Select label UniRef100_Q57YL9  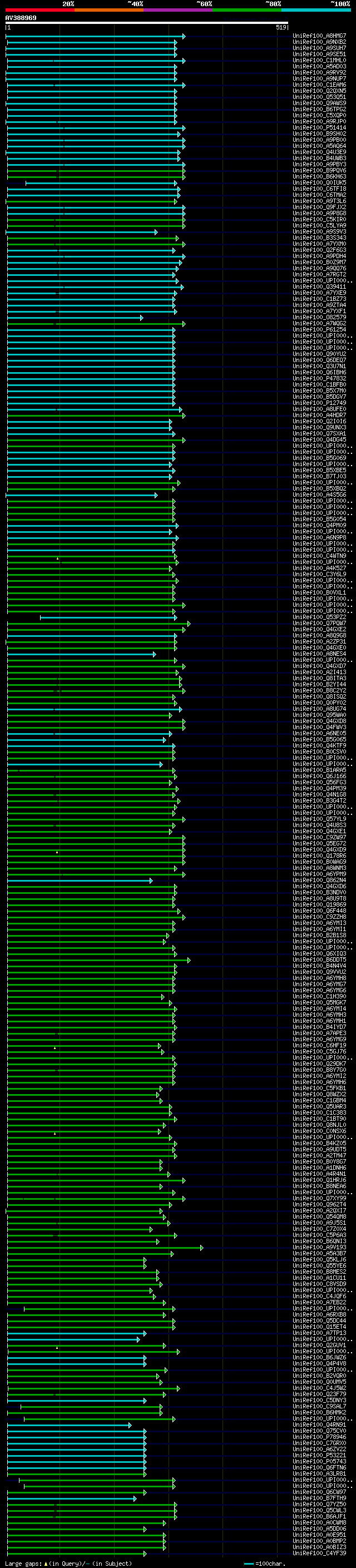point(319,819)
